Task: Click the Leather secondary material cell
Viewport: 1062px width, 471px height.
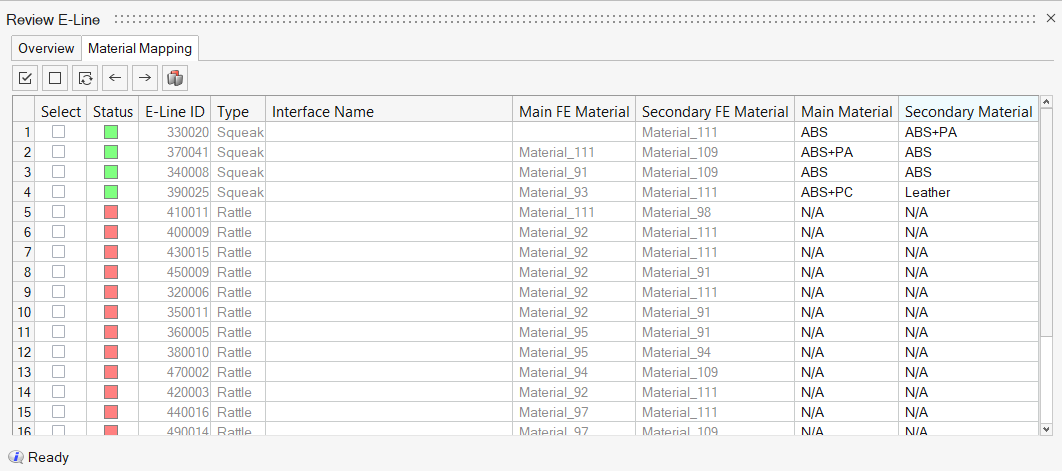Action: (x=927, y=192)
